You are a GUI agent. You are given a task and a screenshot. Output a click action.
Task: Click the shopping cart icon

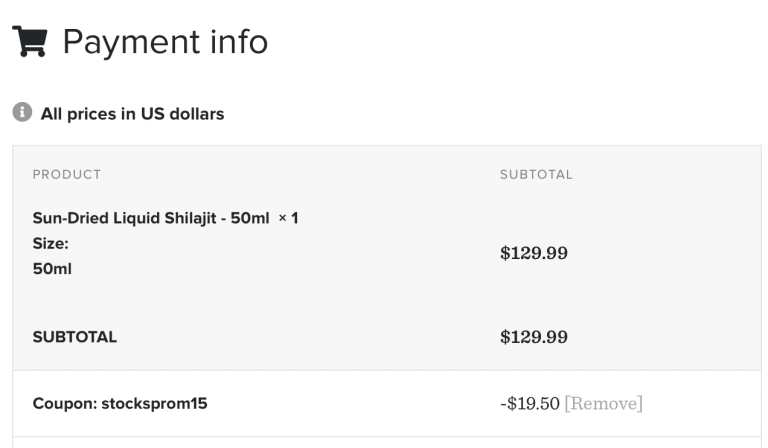(31, 42)
